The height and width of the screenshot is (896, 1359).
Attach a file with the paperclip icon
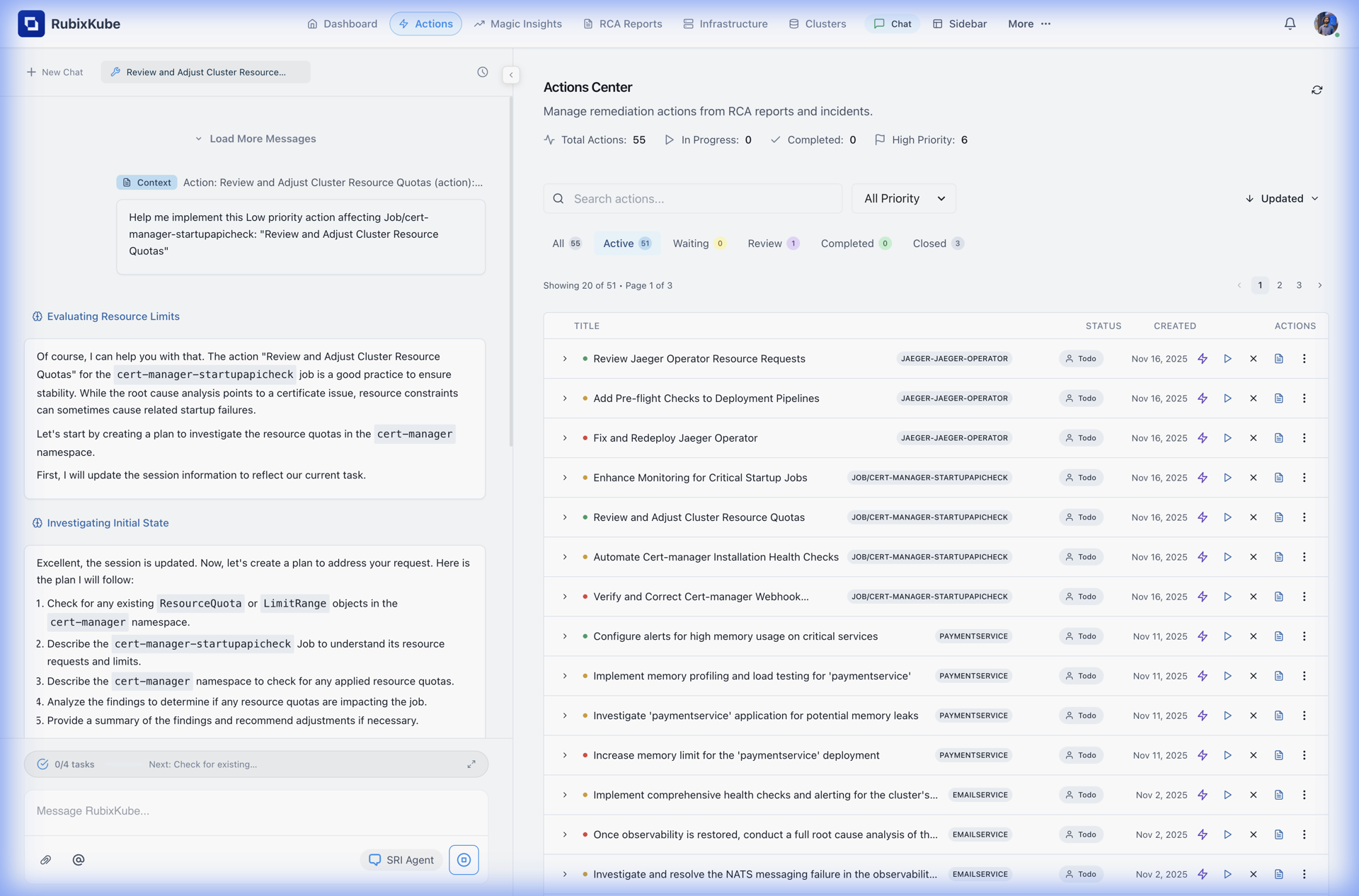click(x=45, y=860)
